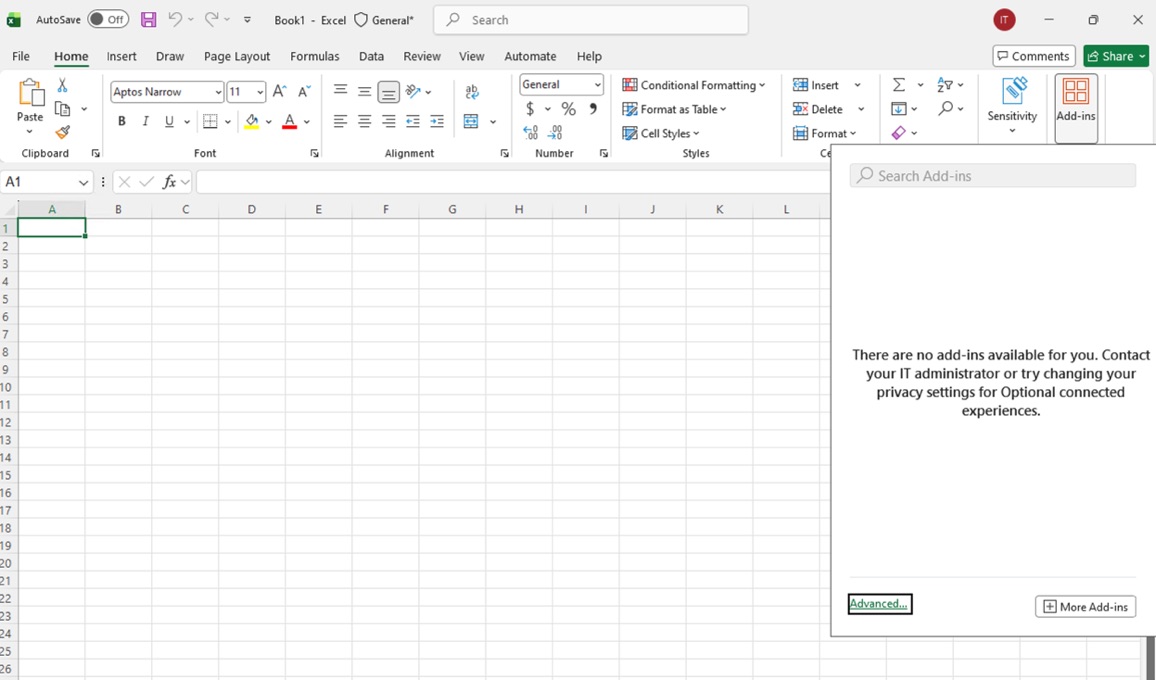1156x680 pixels.
Task: Click the Increase Indent icon
Action: [437, 122]
